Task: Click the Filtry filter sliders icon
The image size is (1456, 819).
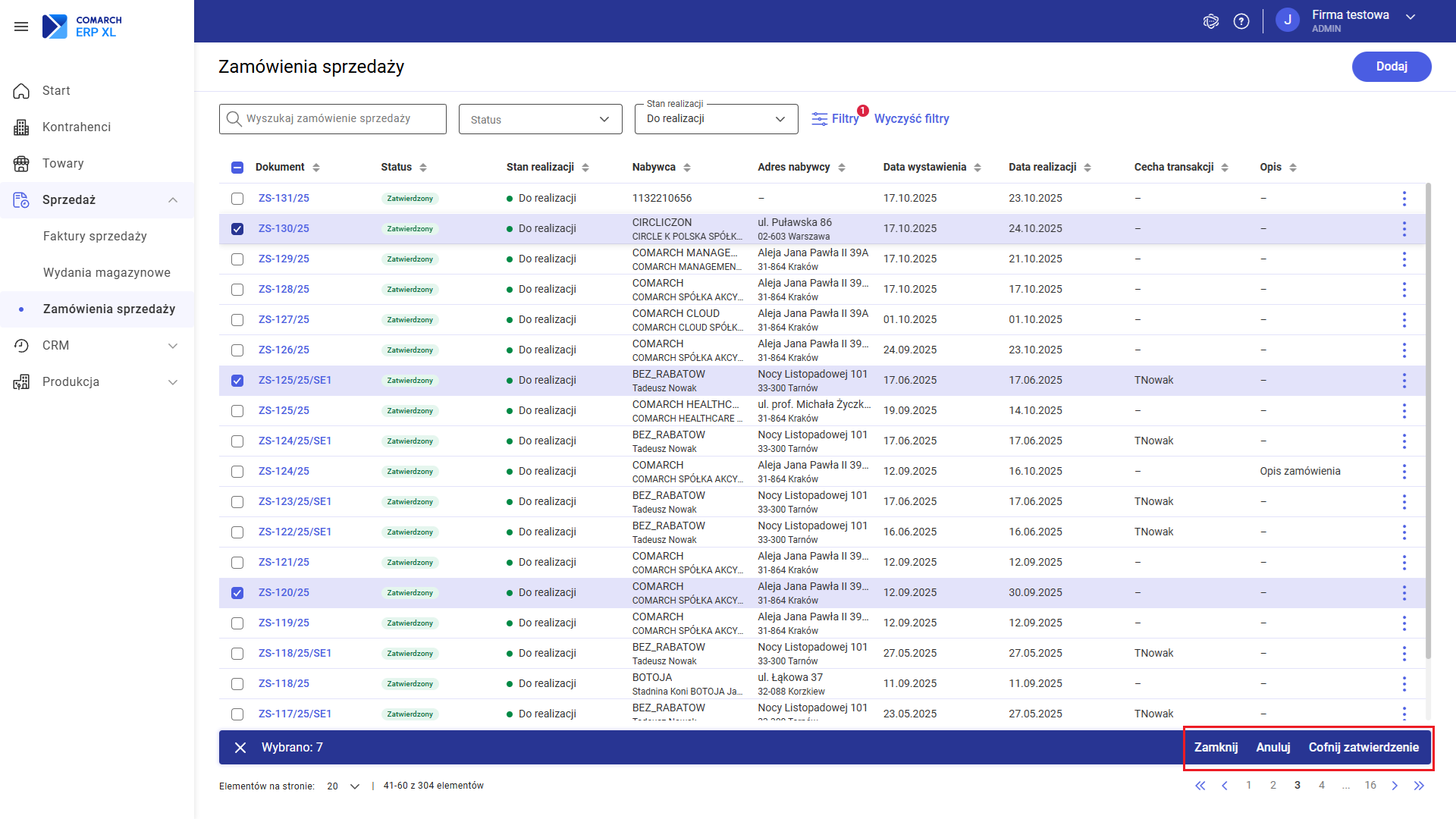Action: tap(820, 119)
